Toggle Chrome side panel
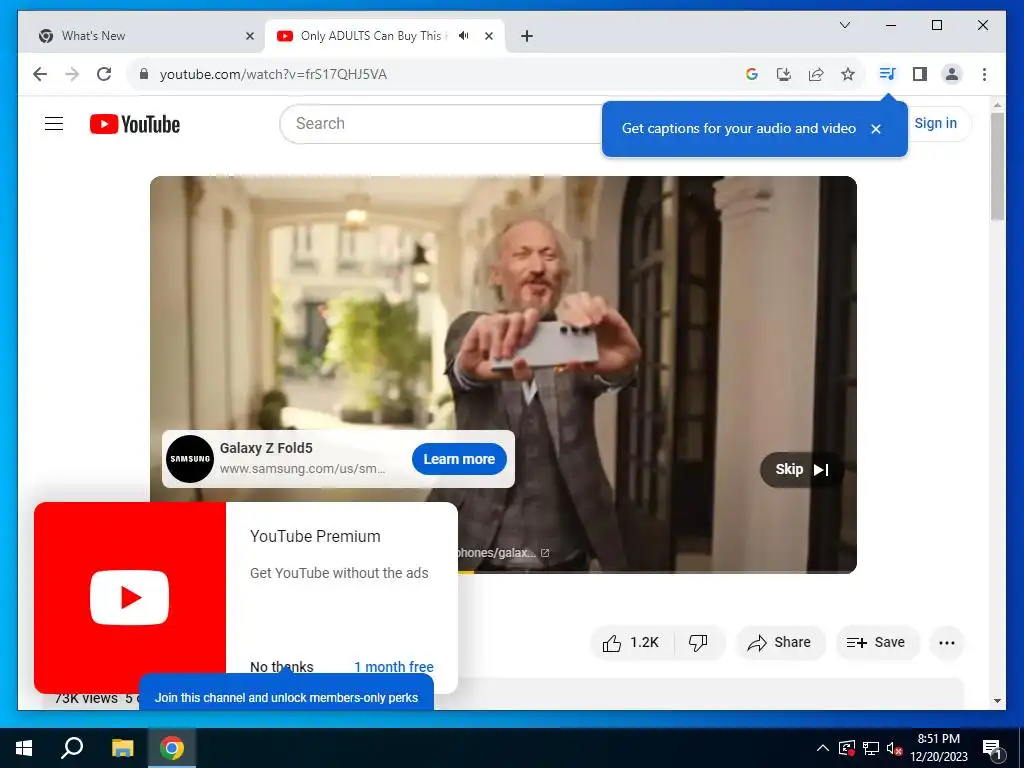The width and height of the screenshot is (1024, 768). coord(920,74)
